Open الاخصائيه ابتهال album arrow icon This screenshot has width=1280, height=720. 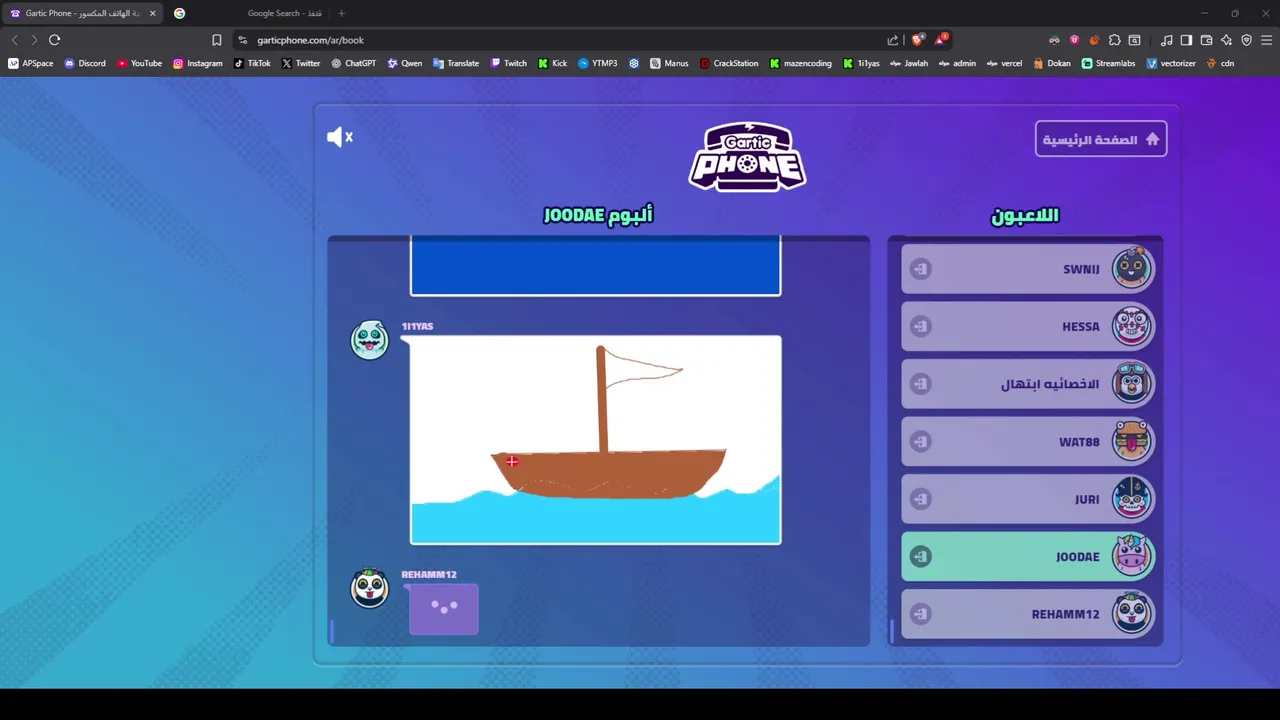pos(921,384)
